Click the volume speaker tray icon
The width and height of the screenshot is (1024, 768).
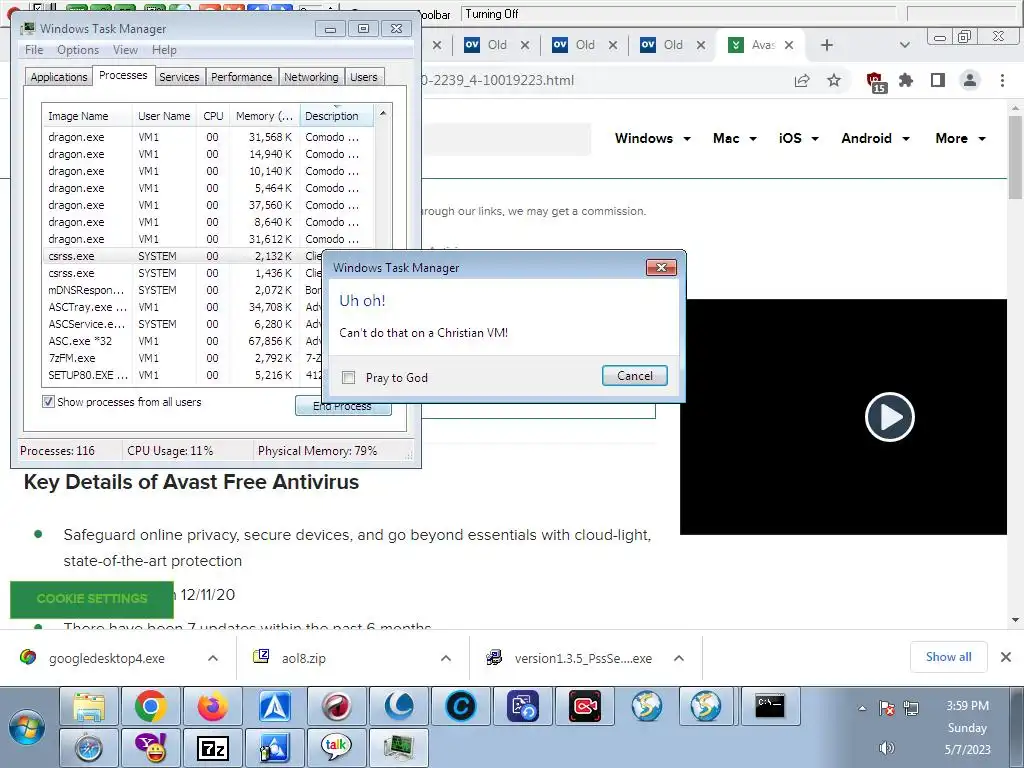tap(886, 748)
